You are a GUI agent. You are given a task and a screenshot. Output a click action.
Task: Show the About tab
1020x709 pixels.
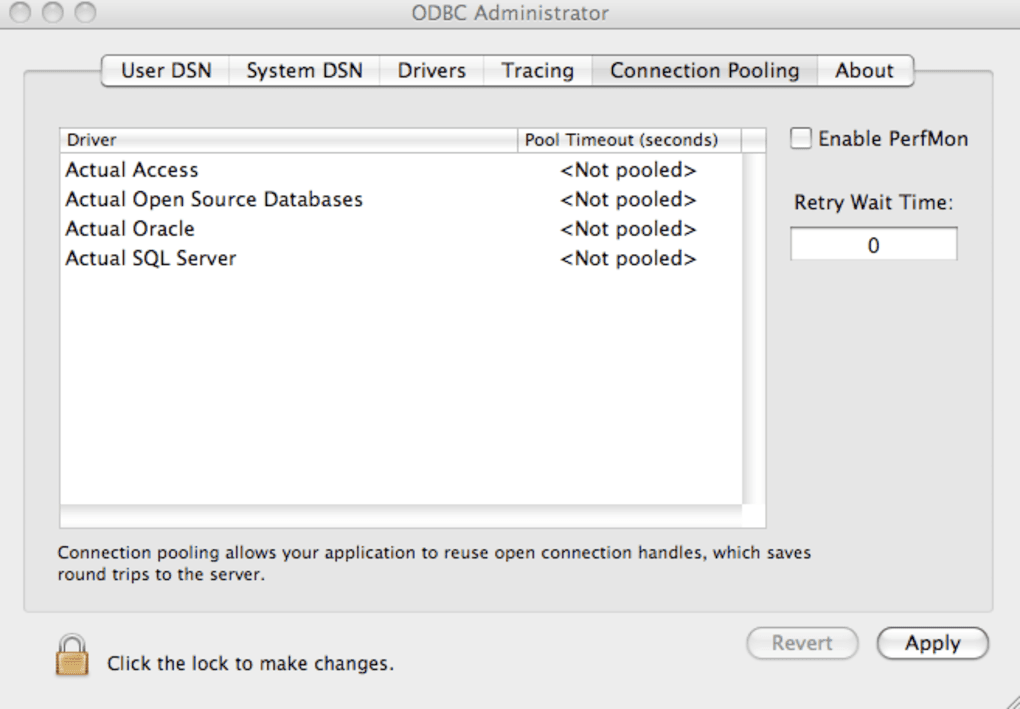point(864,71)
